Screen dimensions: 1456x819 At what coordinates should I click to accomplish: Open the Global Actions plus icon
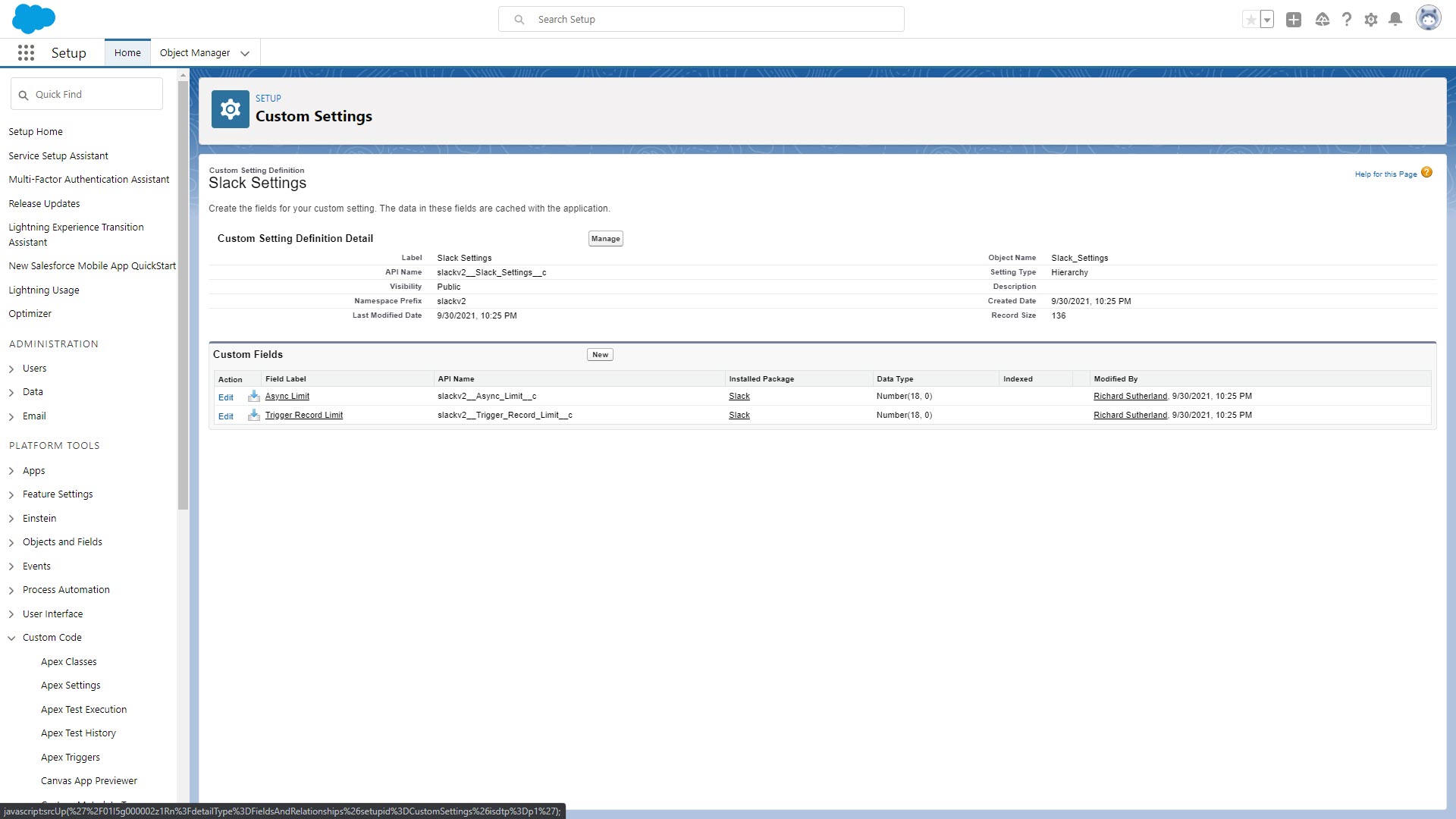tap(1294, 20)
